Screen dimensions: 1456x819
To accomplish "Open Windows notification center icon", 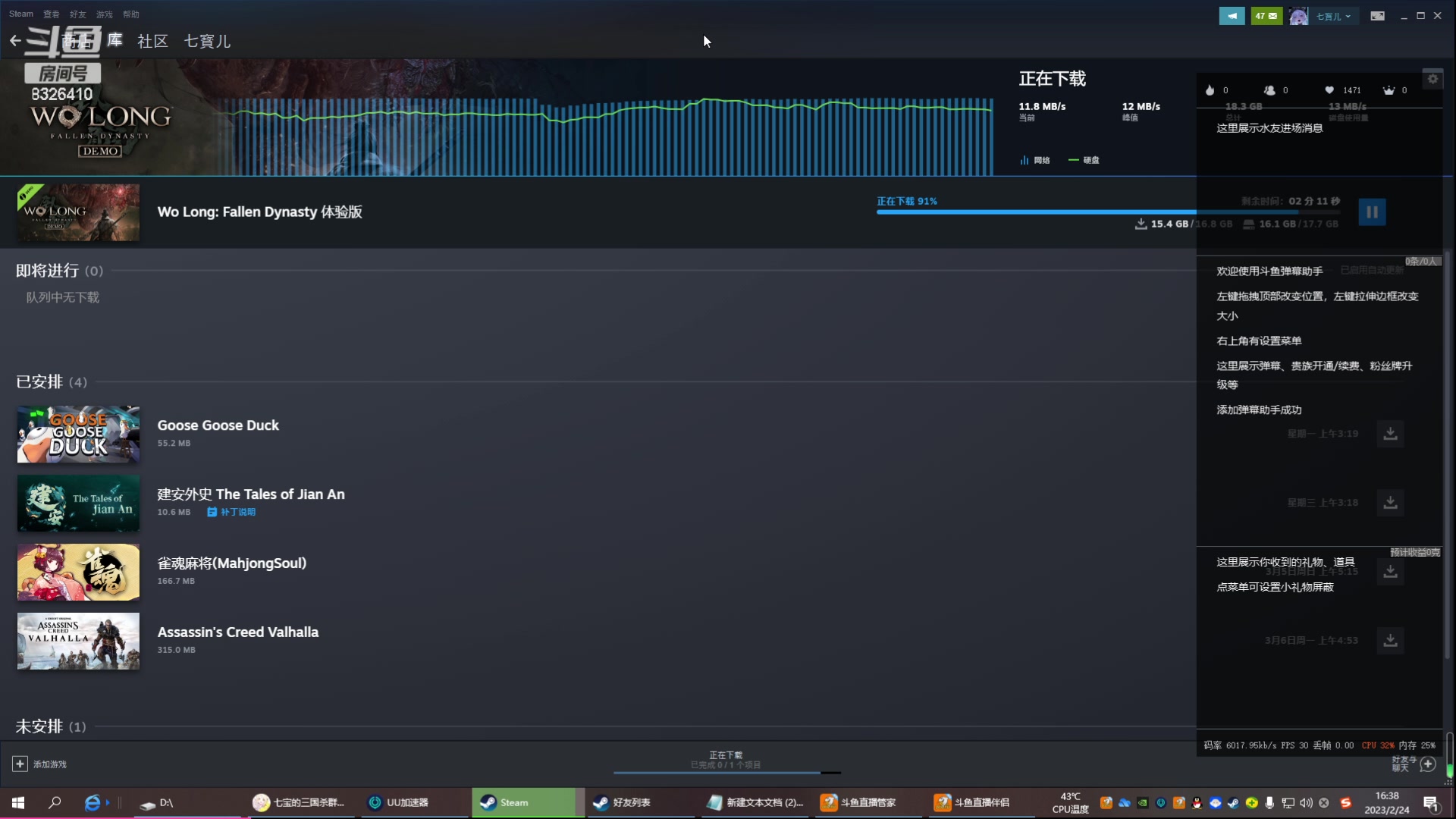I will tap(1431, 803).
